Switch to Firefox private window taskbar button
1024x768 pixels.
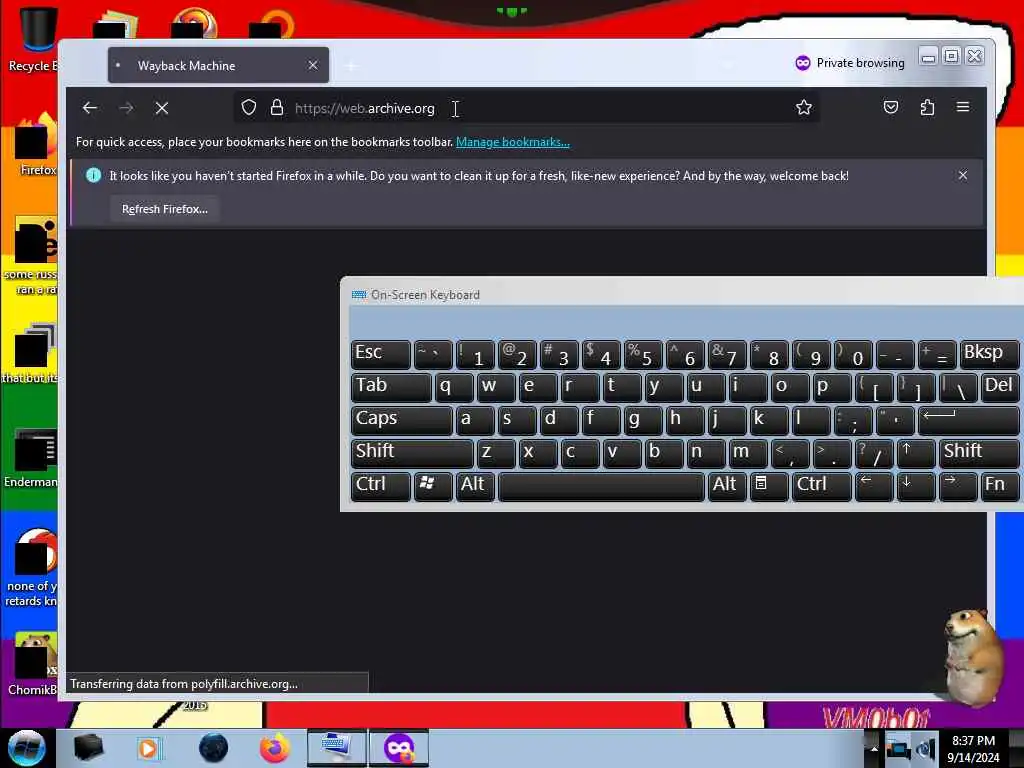399,748
